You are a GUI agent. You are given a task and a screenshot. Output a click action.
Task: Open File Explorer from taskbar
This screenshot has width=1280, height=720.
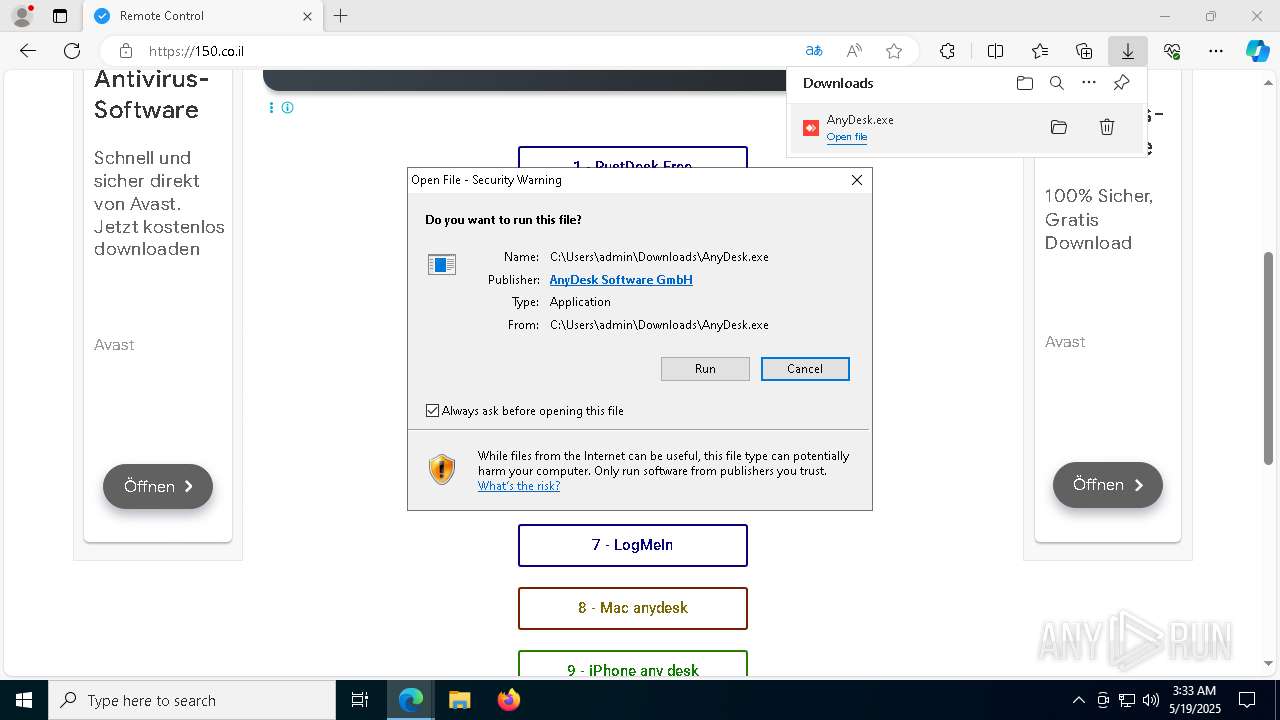pyautogui.click(x=459, y=700)
